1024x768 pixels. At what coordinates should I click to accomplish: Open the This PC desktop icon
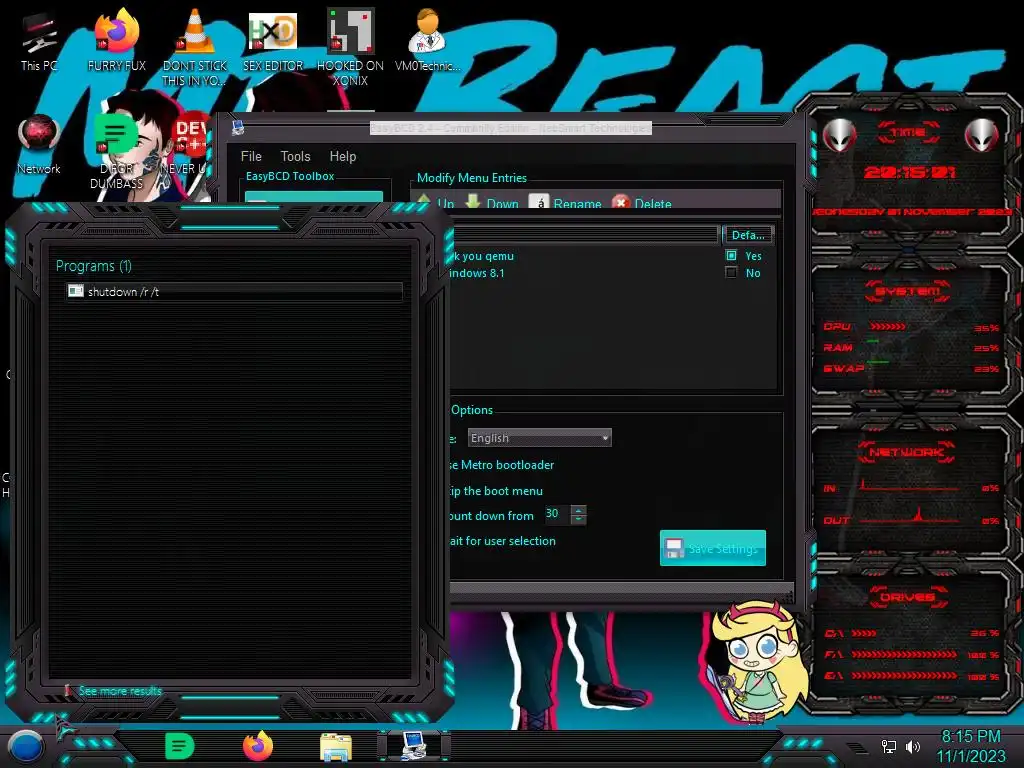[x=38, y=41]
